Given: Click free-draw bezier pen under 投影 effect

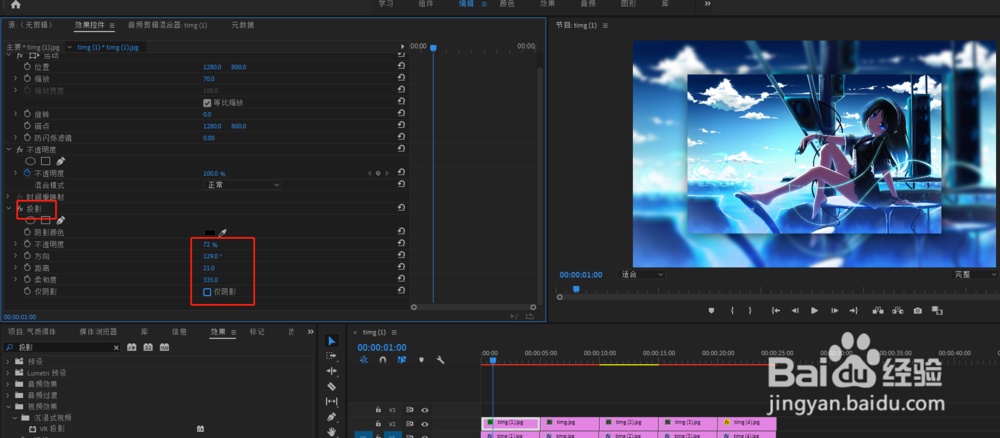Looking at the screenshot, I should (x=61, y=220).
